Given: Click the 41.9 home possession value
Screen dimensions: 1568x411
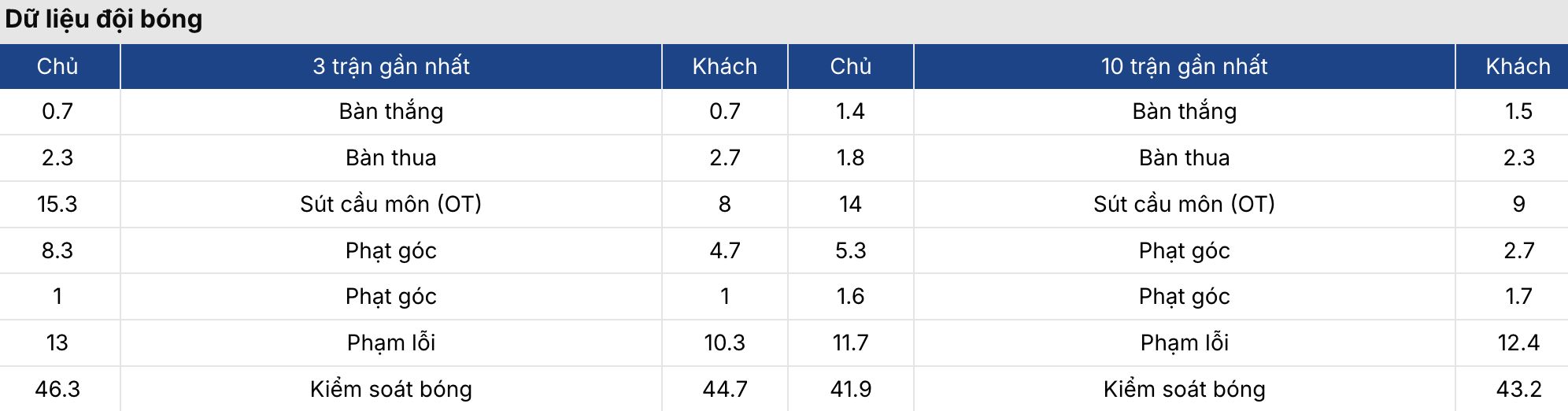Looking at the screenshot, I should click(x=850, y=389).
